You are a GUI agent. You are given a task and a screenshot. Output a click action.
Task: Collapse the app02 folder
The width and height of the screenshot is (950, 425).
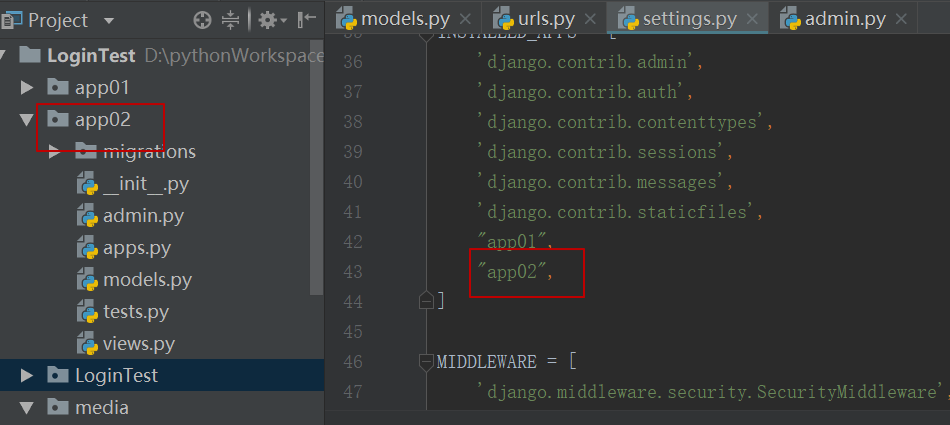(x=27, y=120)
